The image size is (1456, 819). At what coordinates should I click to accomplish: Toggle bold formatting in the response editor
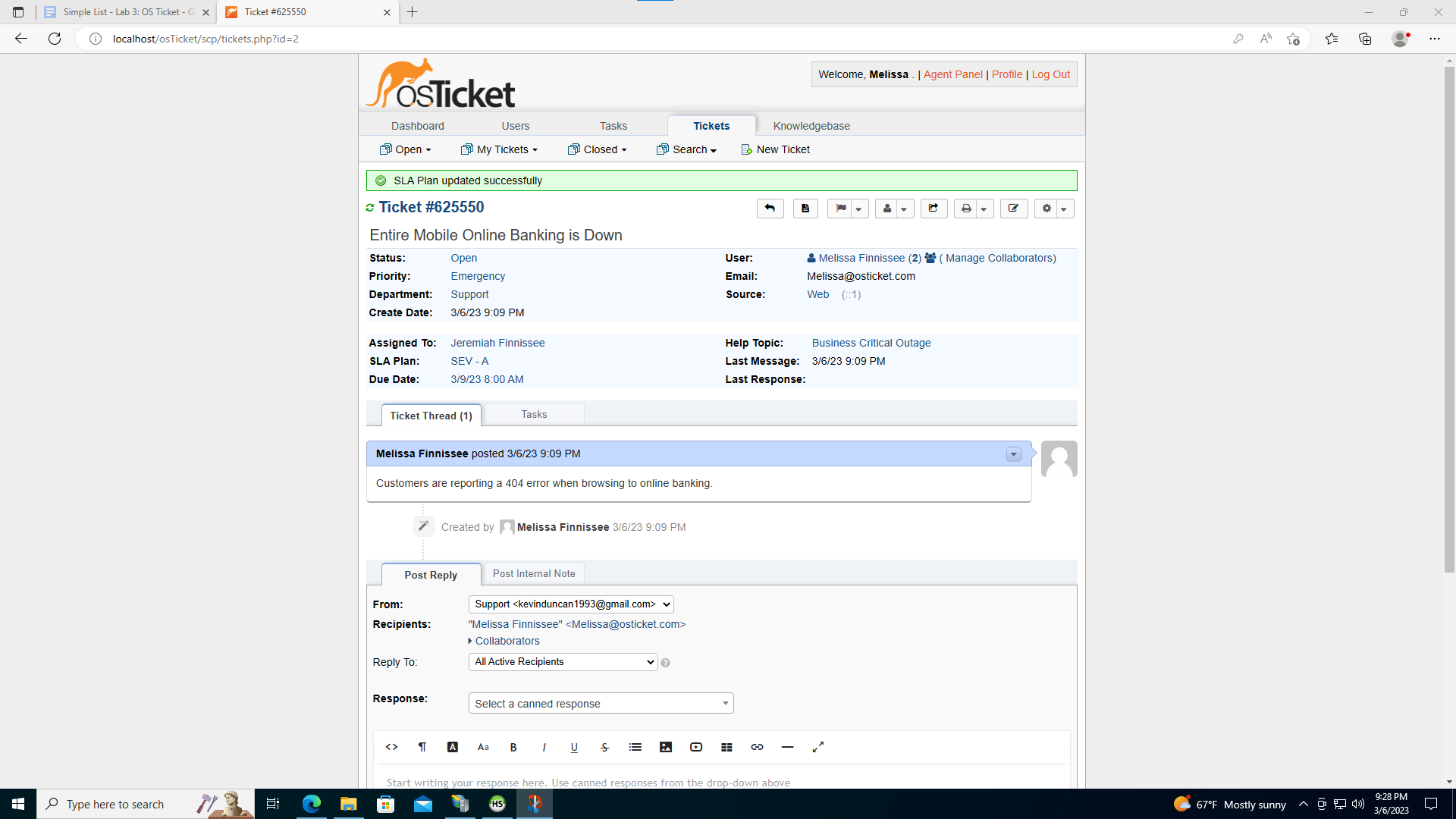pyautogui.click(x=513, y=747)
